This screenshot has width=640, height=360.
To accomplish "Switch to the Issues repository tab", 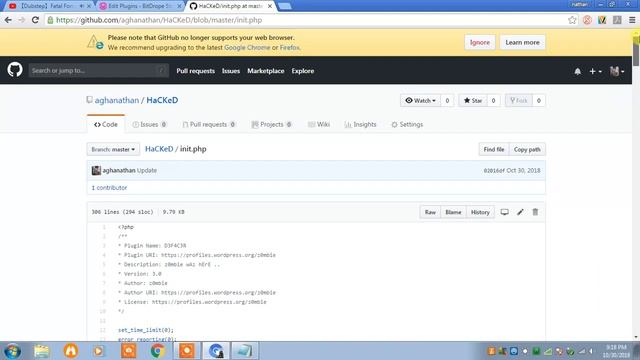I will pyautogui.click(x=149, y=124).
